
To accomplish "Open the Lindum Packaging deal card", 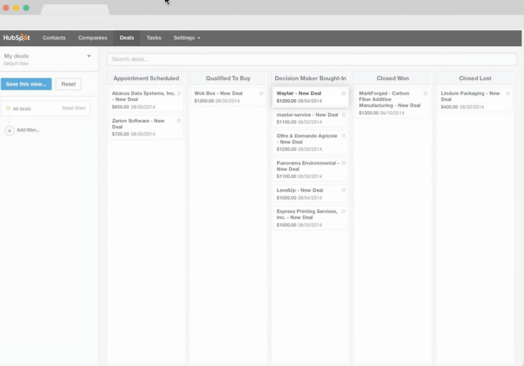I will [x=475, y=100].
